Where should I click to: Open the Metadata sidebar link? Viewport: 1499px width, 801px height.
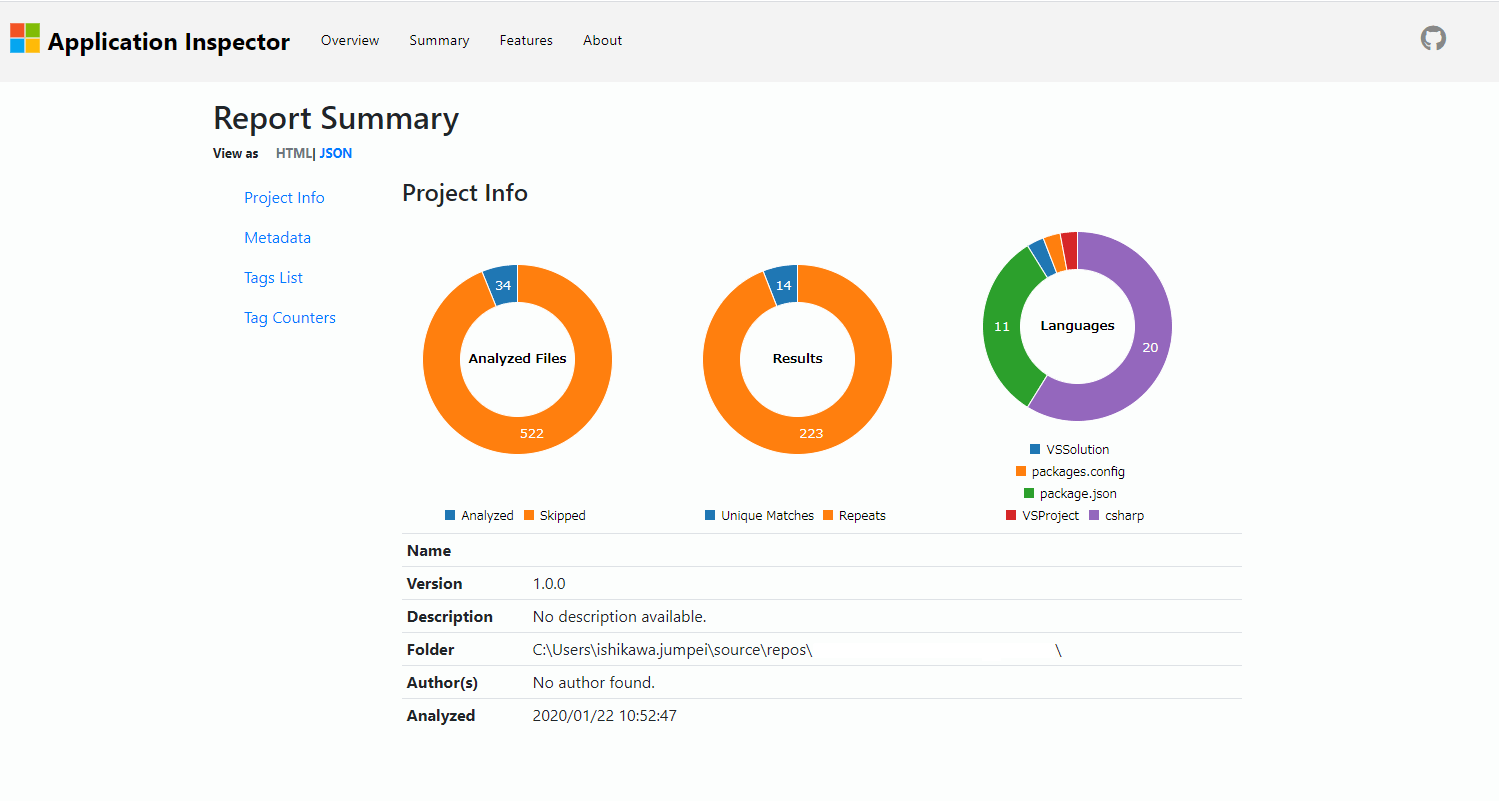pos(277,238)
